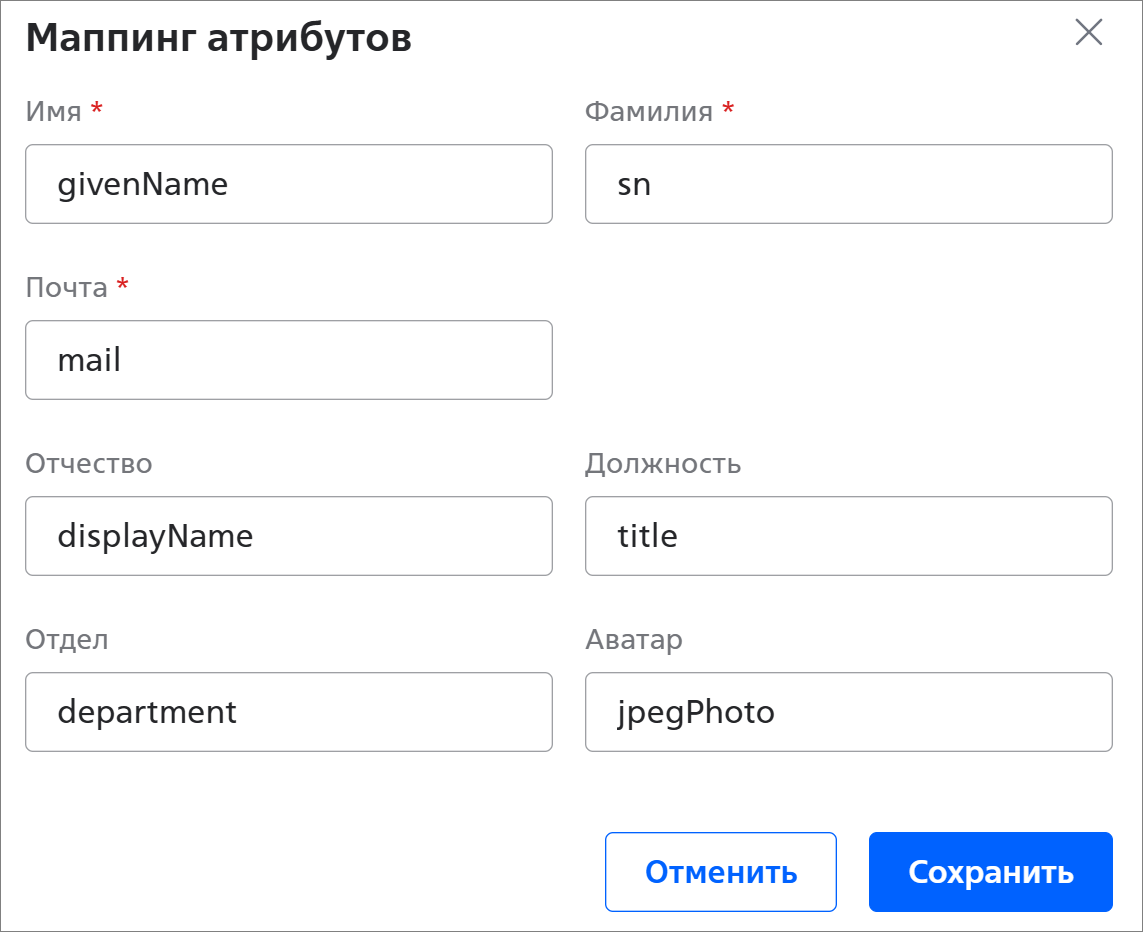
Task: Select the Аватар field containing jpegPhoto
Action: 849,712
